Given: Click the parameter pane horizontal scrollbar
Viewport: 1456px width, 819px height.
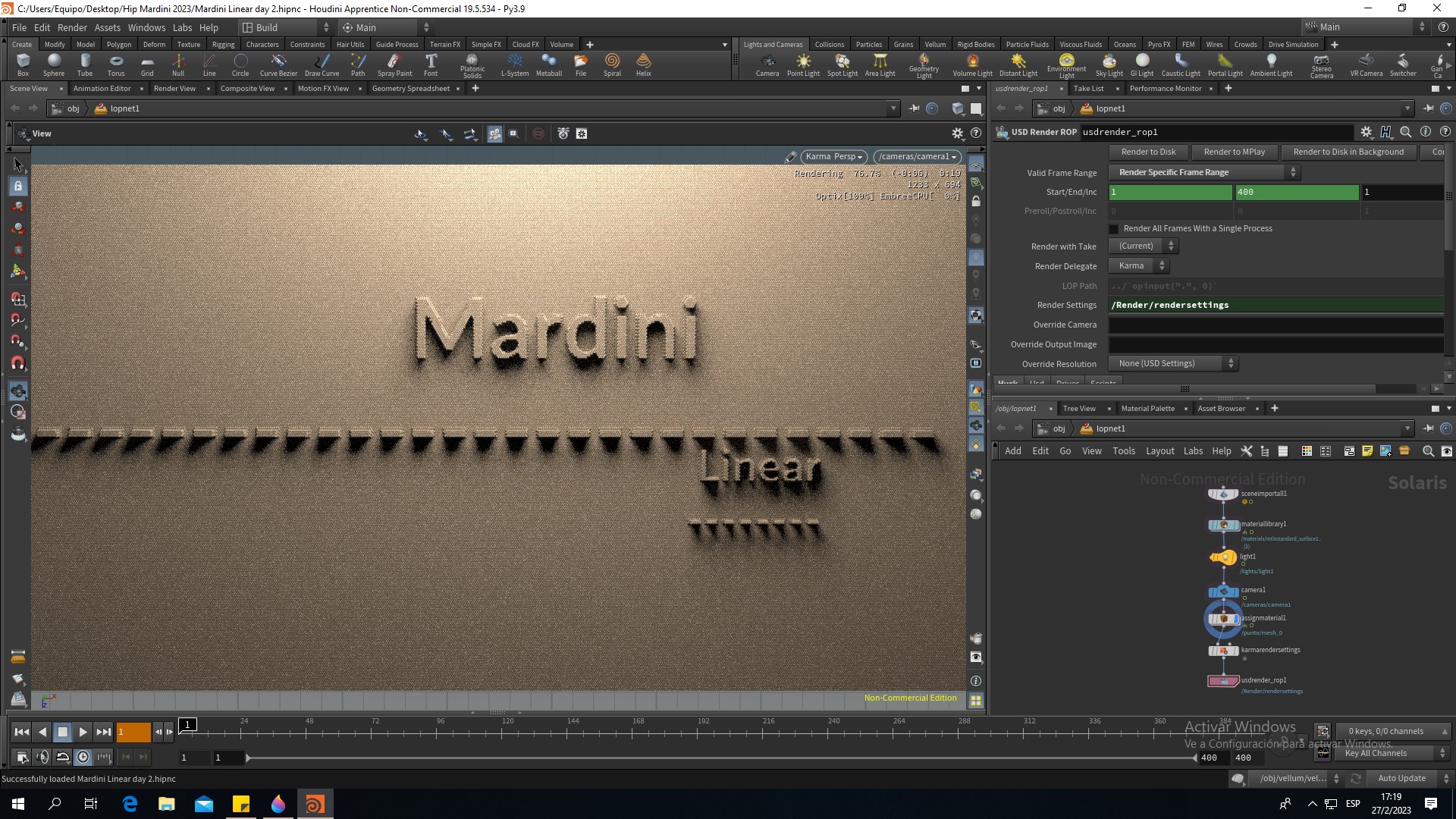Looking at the screenshot, I should click(1186, 389).
